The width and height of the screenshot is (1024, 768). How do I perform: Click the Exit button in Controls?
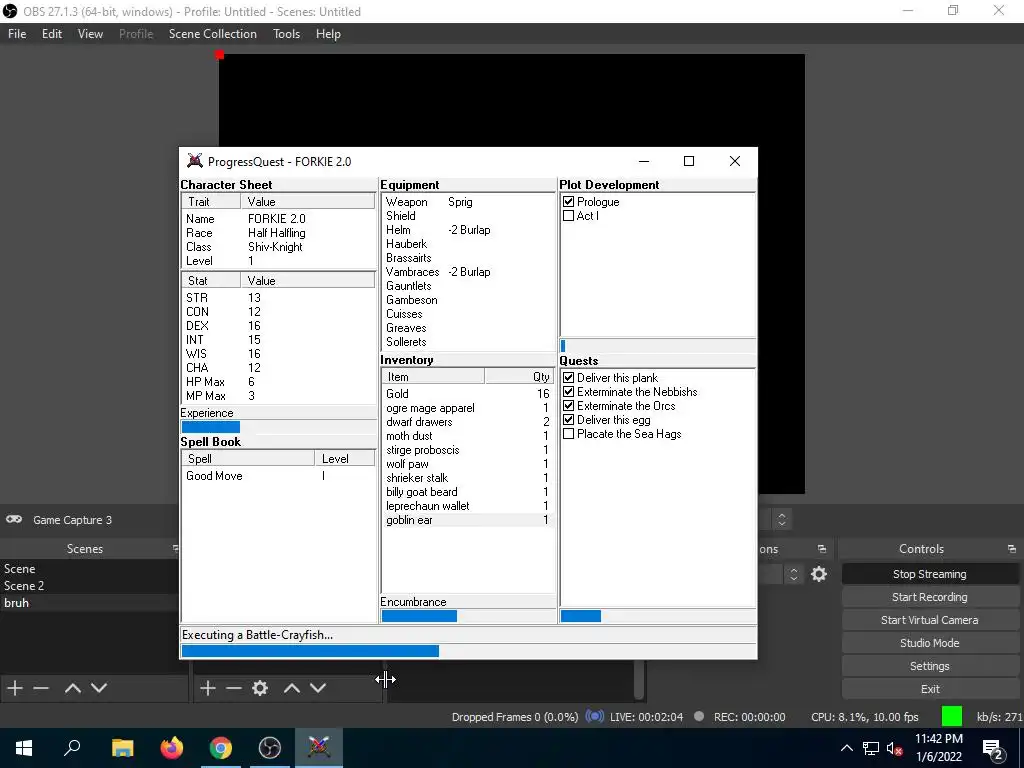[x=929, y=689]
